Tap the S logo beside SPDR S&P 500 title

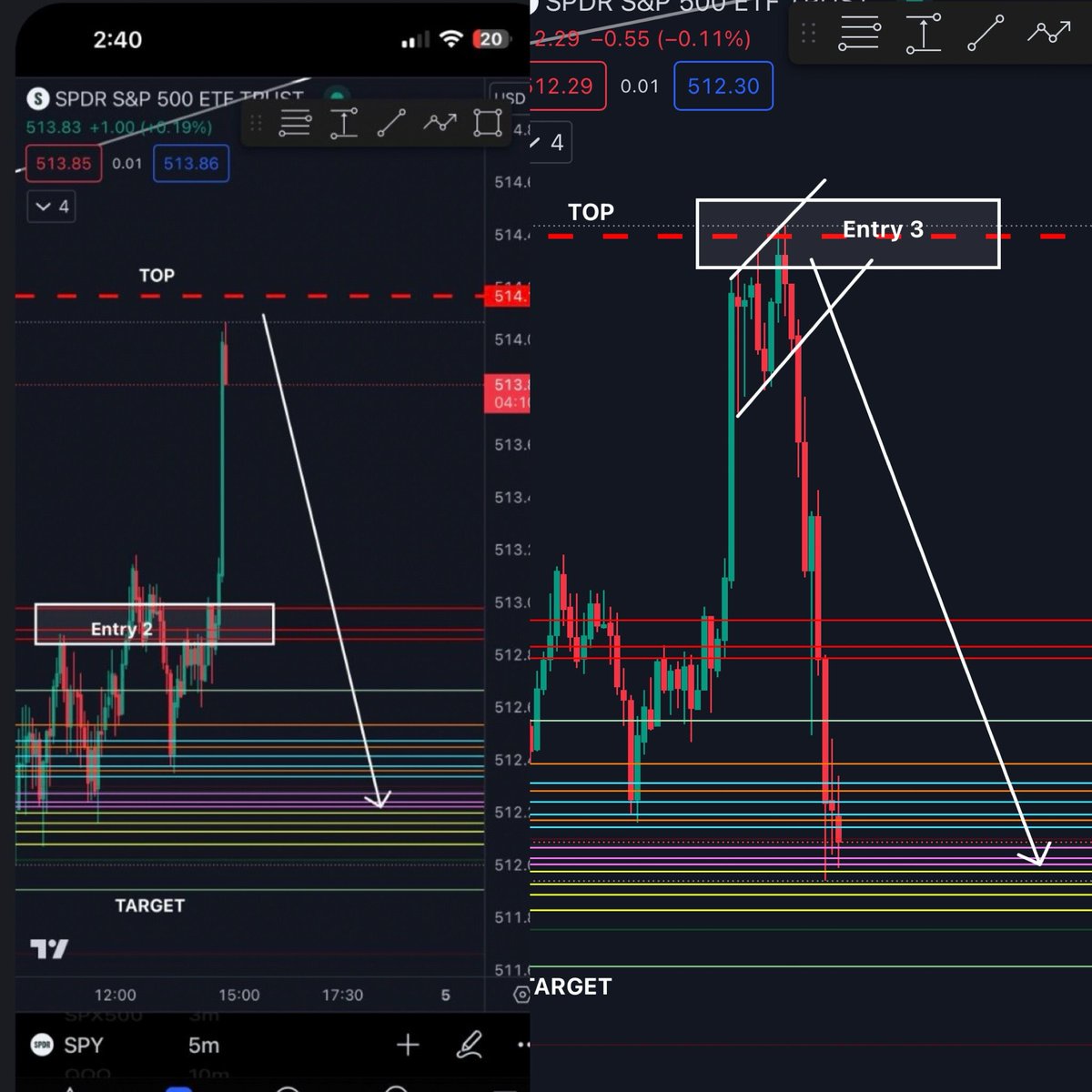(37, 98)
